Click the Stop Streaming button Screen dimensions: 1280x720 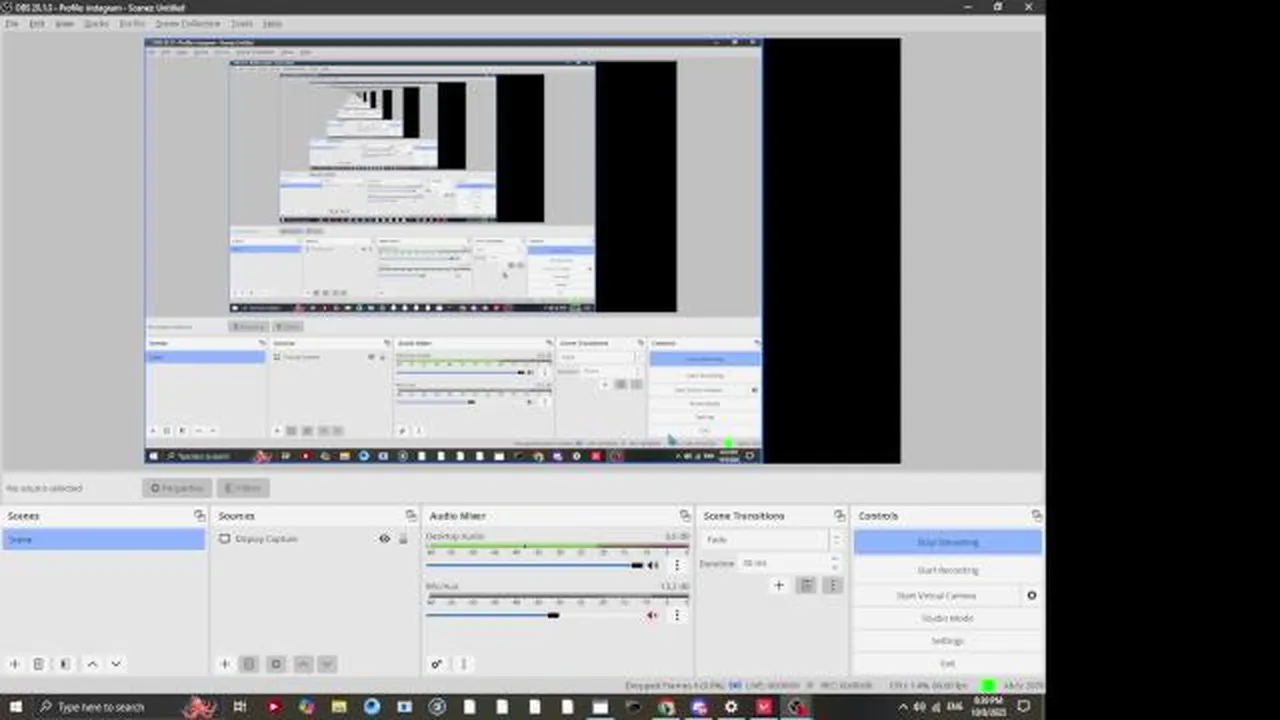[x=948, y=543]
